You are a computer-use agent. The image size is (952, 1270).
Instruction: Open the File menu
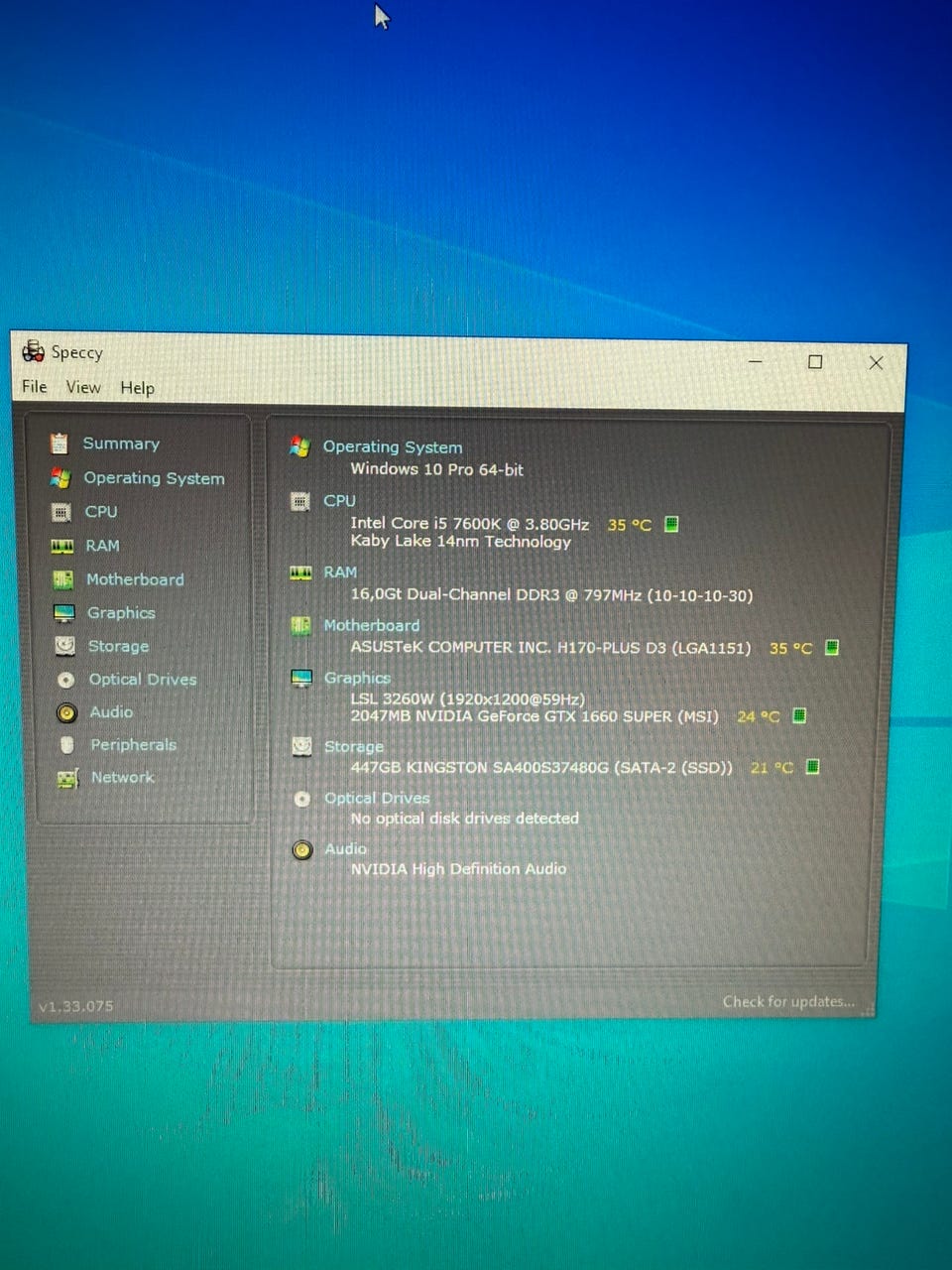click(35, 386)
